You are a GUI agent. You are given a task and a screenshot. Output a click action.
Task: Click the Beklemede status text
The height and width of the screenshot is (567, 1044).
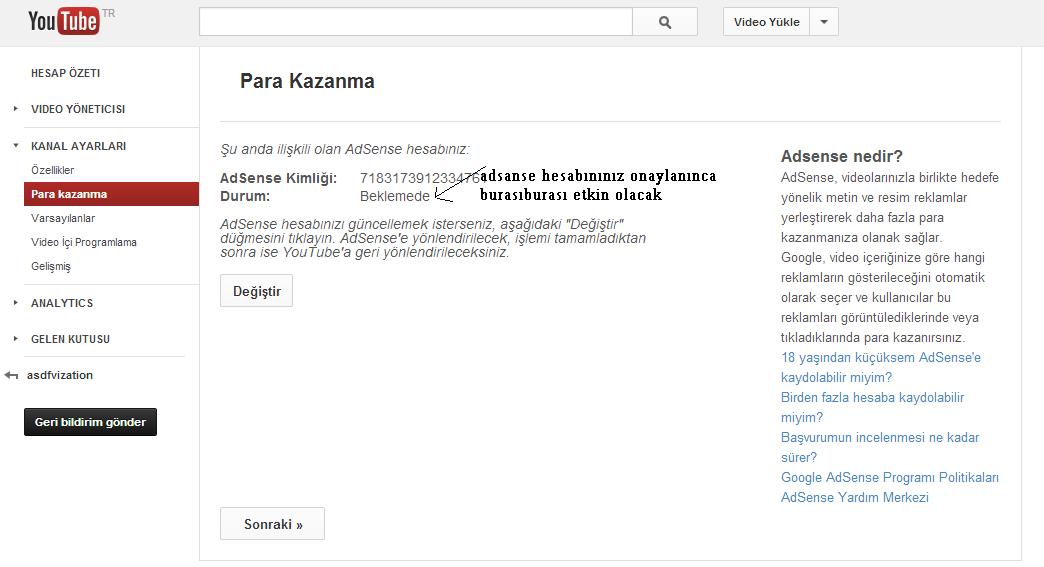click(x=395, y=196)
